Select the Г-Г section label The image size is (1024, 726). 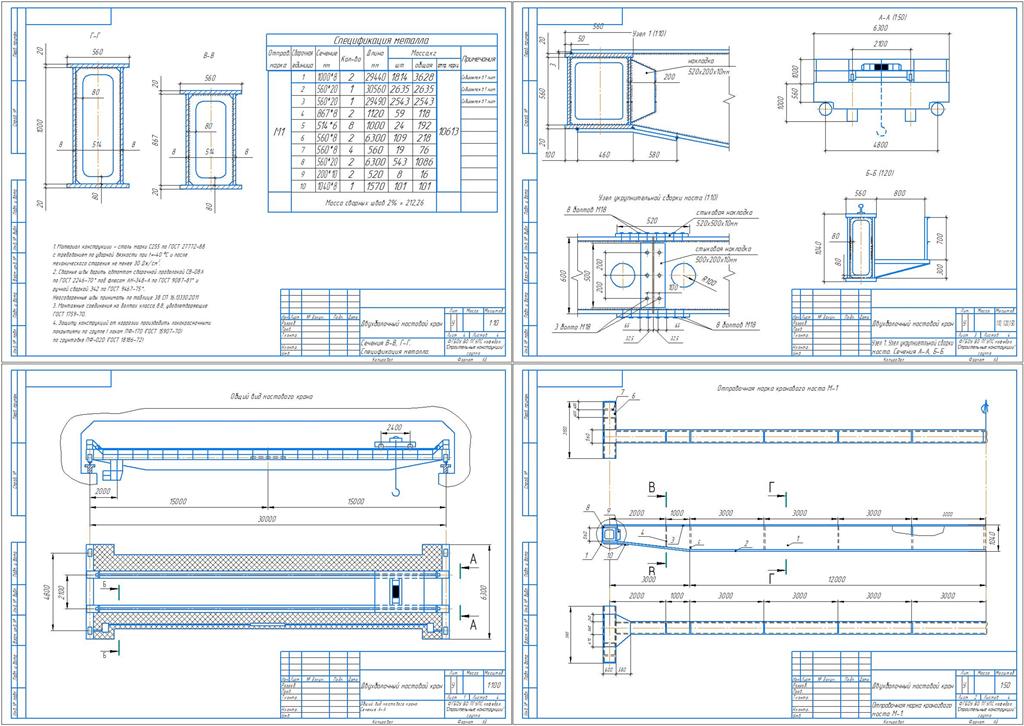click(97, 37)
